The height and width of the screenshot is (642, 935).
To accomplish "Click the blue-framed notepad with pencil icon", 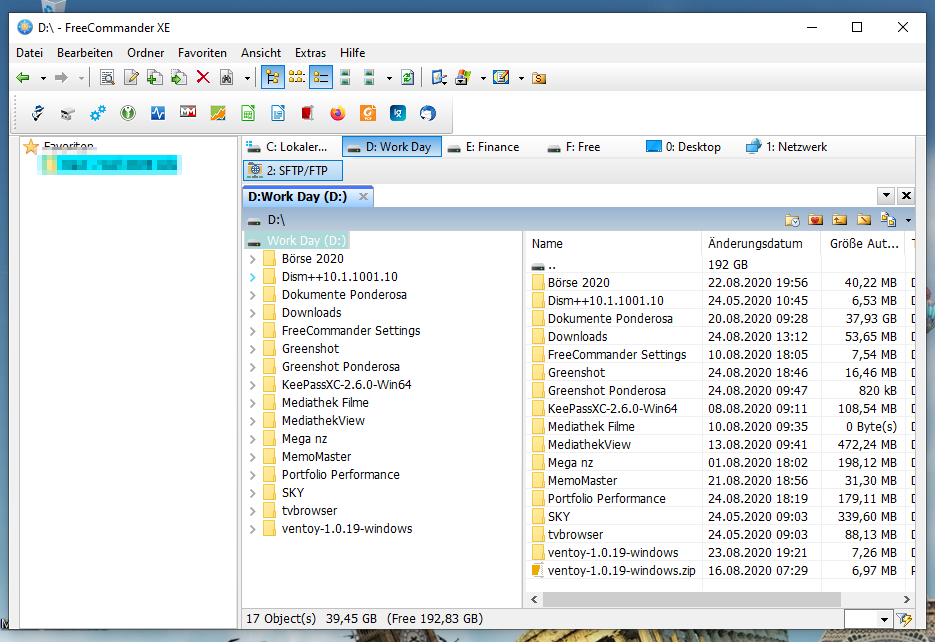I will tap(501, 77).
